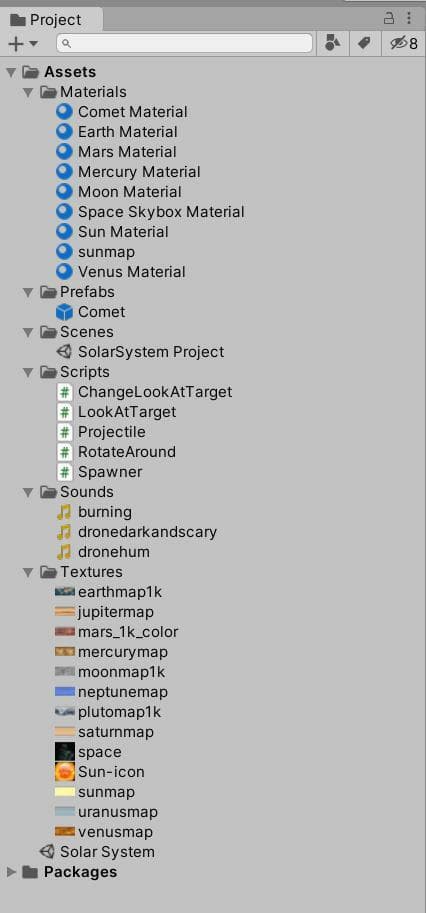Click into the project search field
The width and height of the screenshot is (426, 913).
184,43
